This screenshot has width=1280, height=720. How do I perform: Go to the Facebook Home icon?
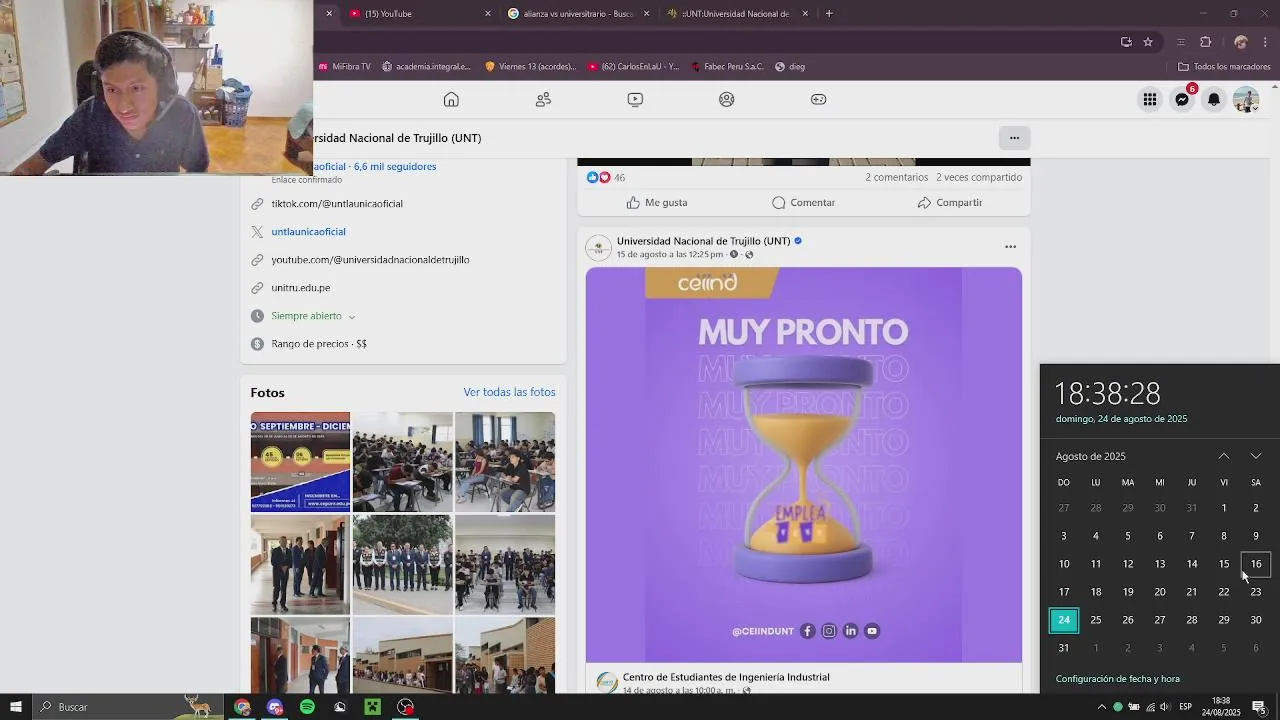[x=451, y=99]
